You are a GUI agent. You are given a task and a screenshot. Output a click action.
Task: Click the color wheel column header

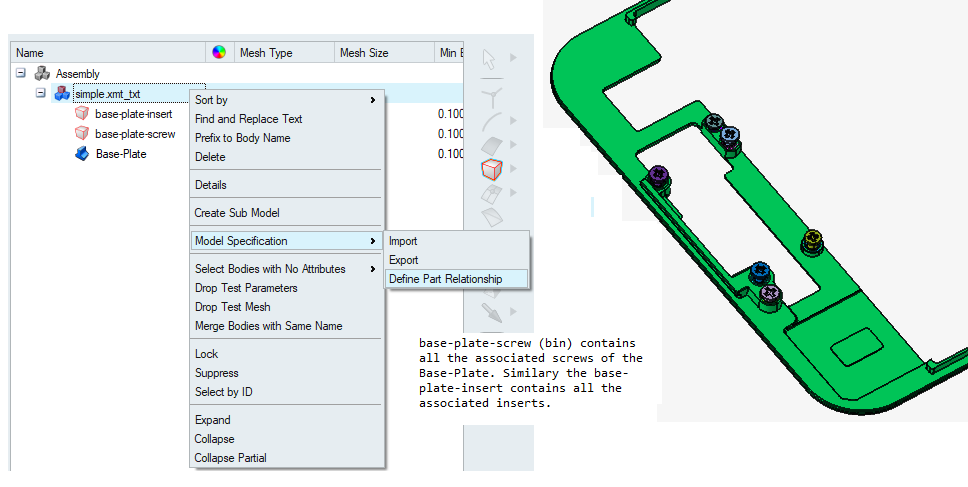[x=219, y=52]
